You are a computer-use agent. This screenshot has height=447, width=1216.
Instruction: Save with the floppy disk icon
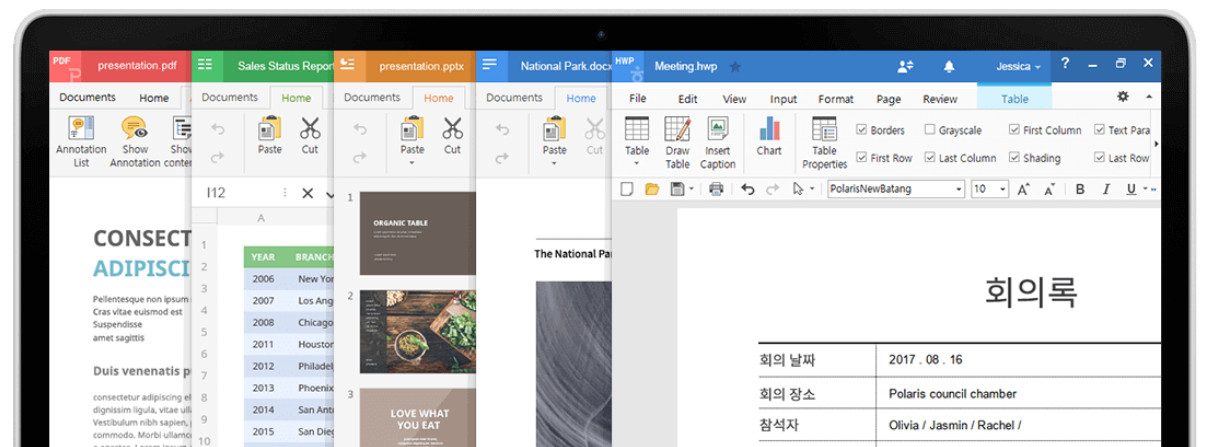(677, 189)
